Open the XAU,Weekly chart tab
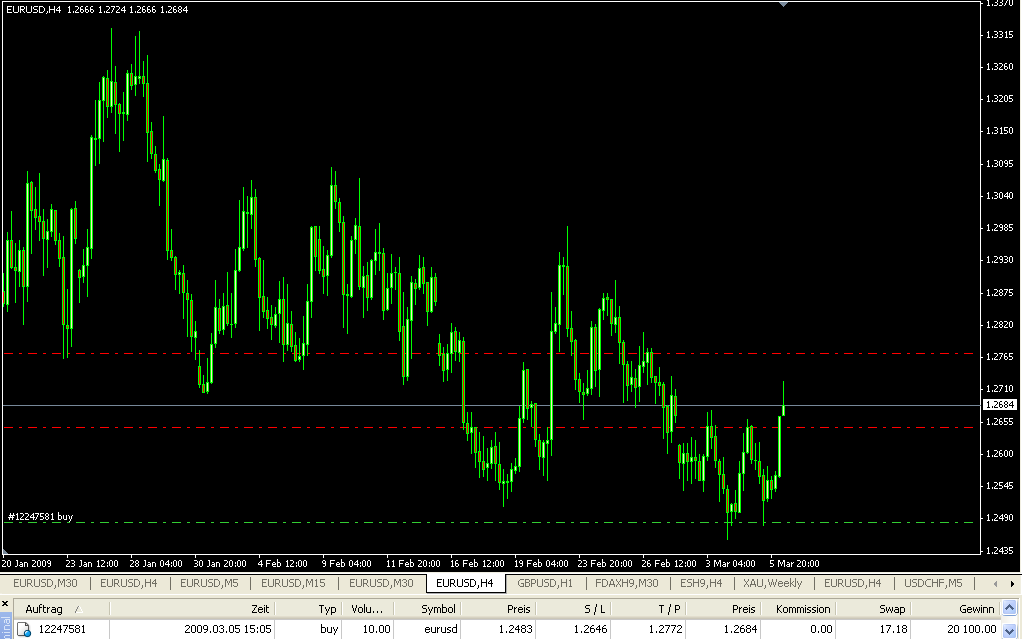Screen dimensions: 1022x639 coord(772,583)
